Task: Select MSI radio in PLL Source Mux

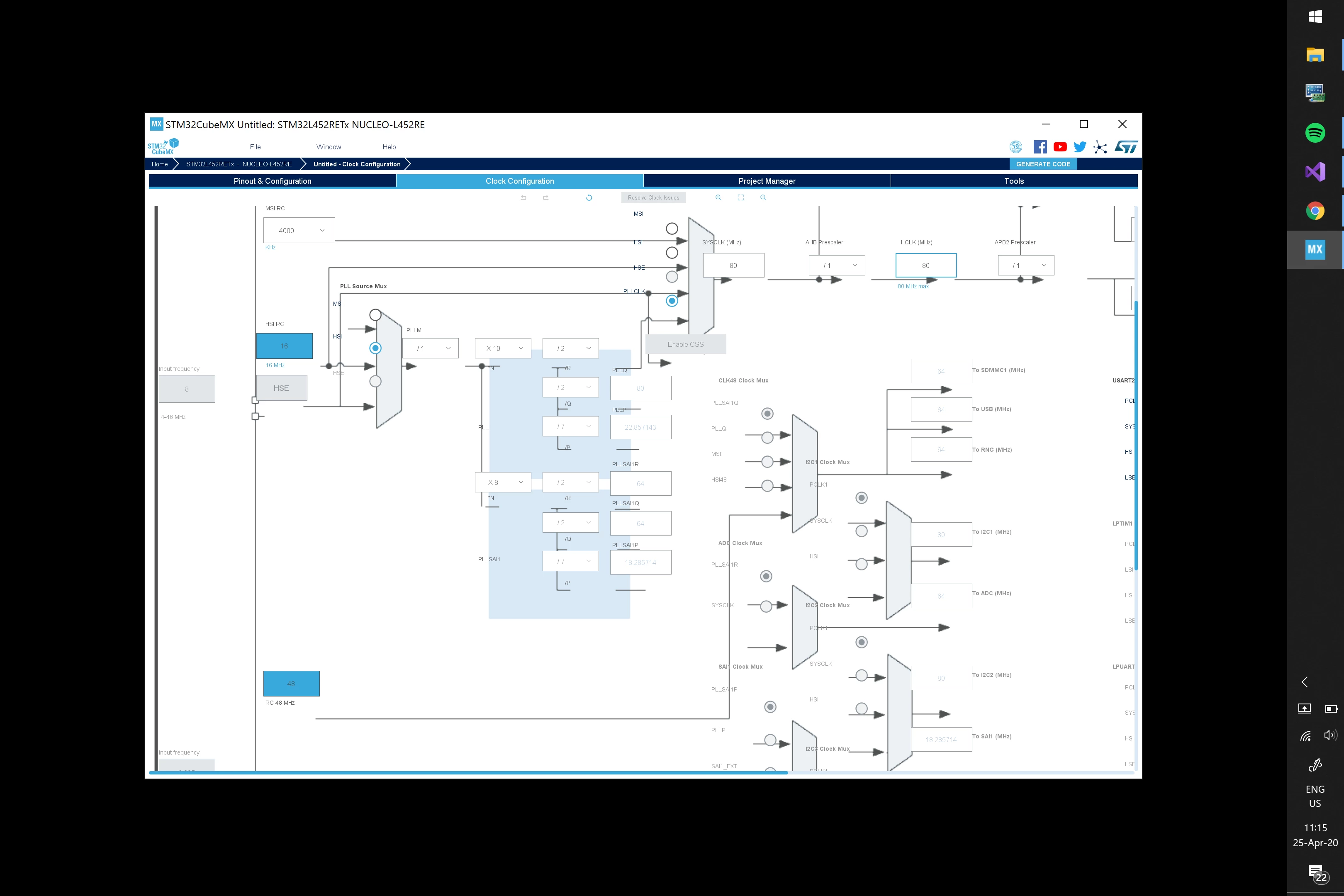Action: click(x=375, y=315)
